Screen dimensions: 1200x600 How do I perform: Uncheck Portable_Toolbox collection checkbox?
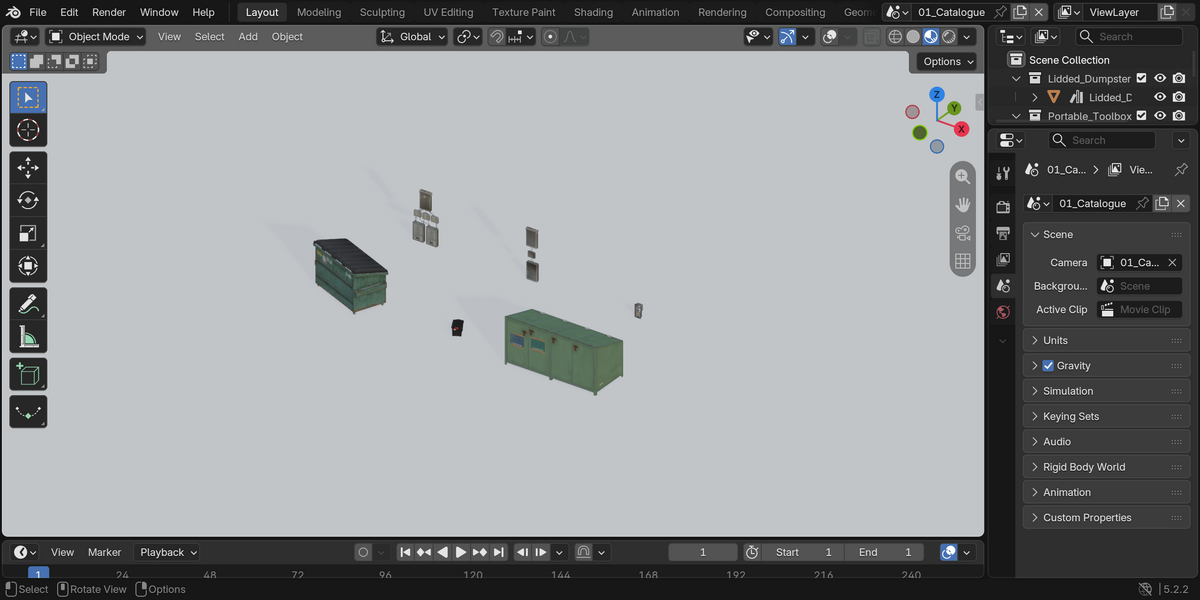pos(1141,116)
